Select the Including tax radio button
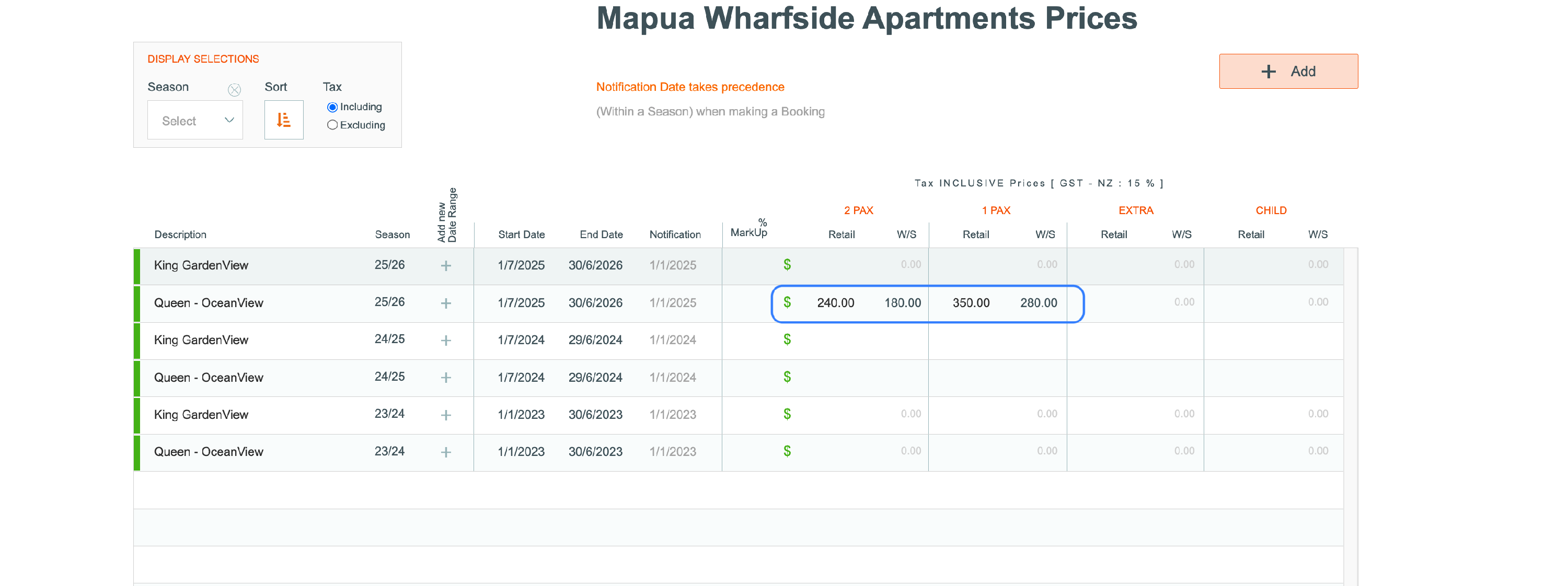Screen dimensions: 1568x586 click(x=332, y=107)
